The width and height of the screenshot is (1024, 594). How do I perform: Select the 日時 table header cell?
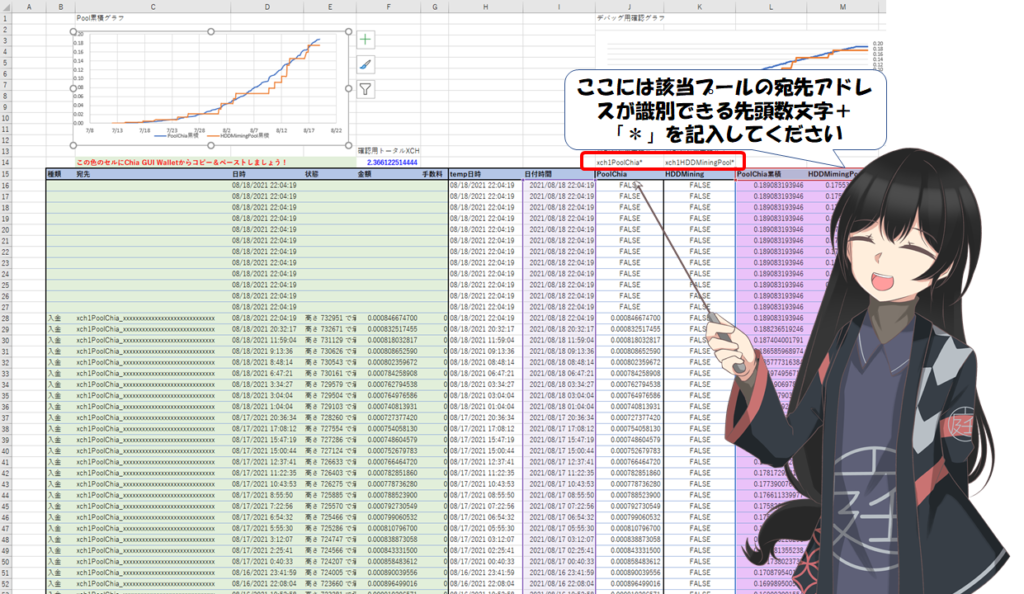pos(267,174)
